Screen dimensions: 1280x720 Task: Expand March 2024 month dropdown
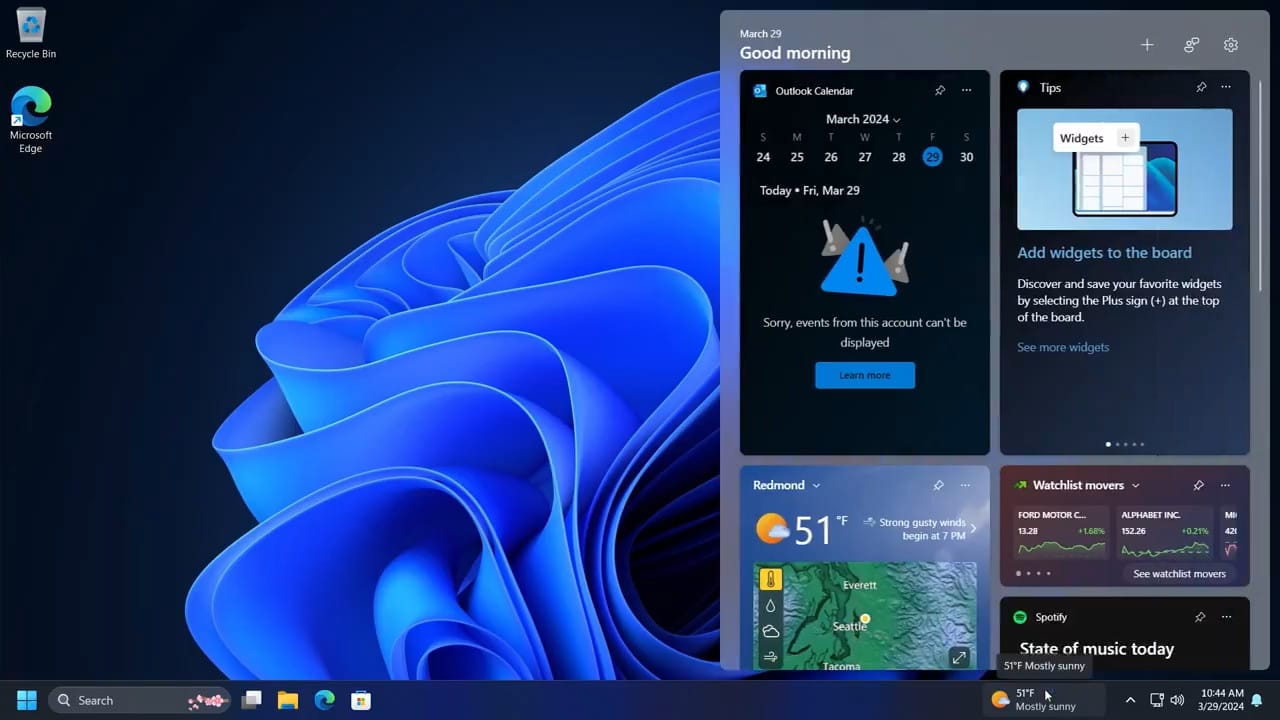[x=864, y=119]
